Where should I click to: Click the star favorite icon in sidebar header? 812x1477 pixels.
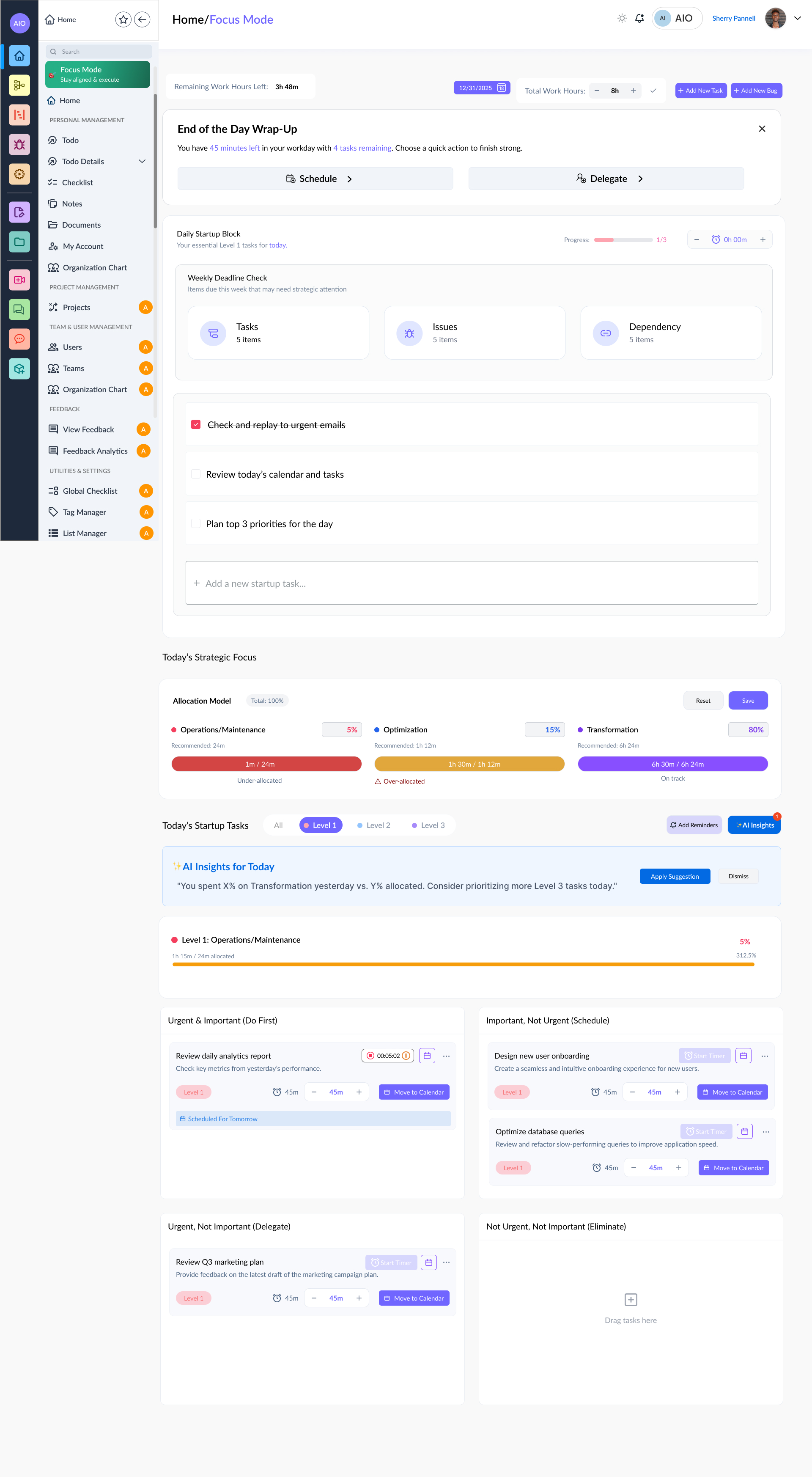123,19
